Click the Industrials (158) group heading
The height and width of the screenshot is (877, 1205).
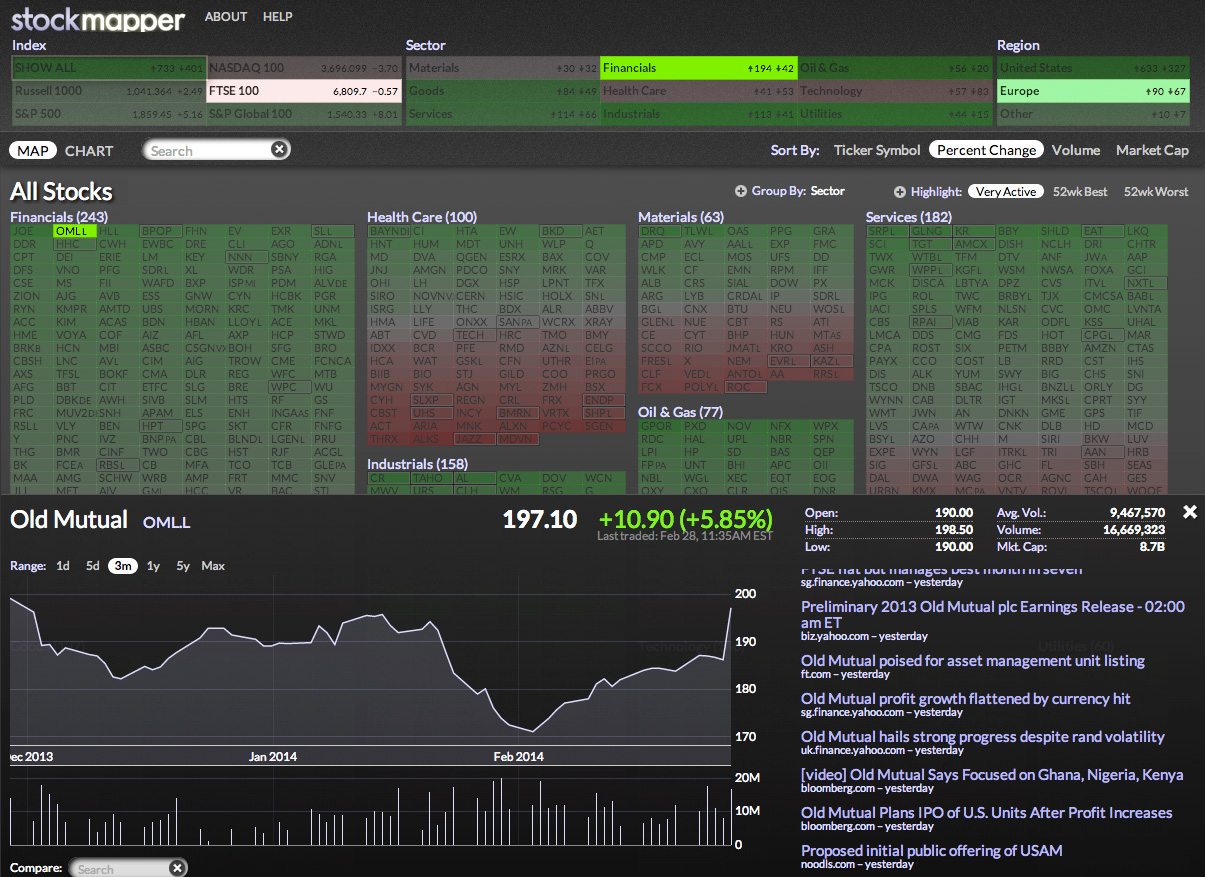click(417, 464)
